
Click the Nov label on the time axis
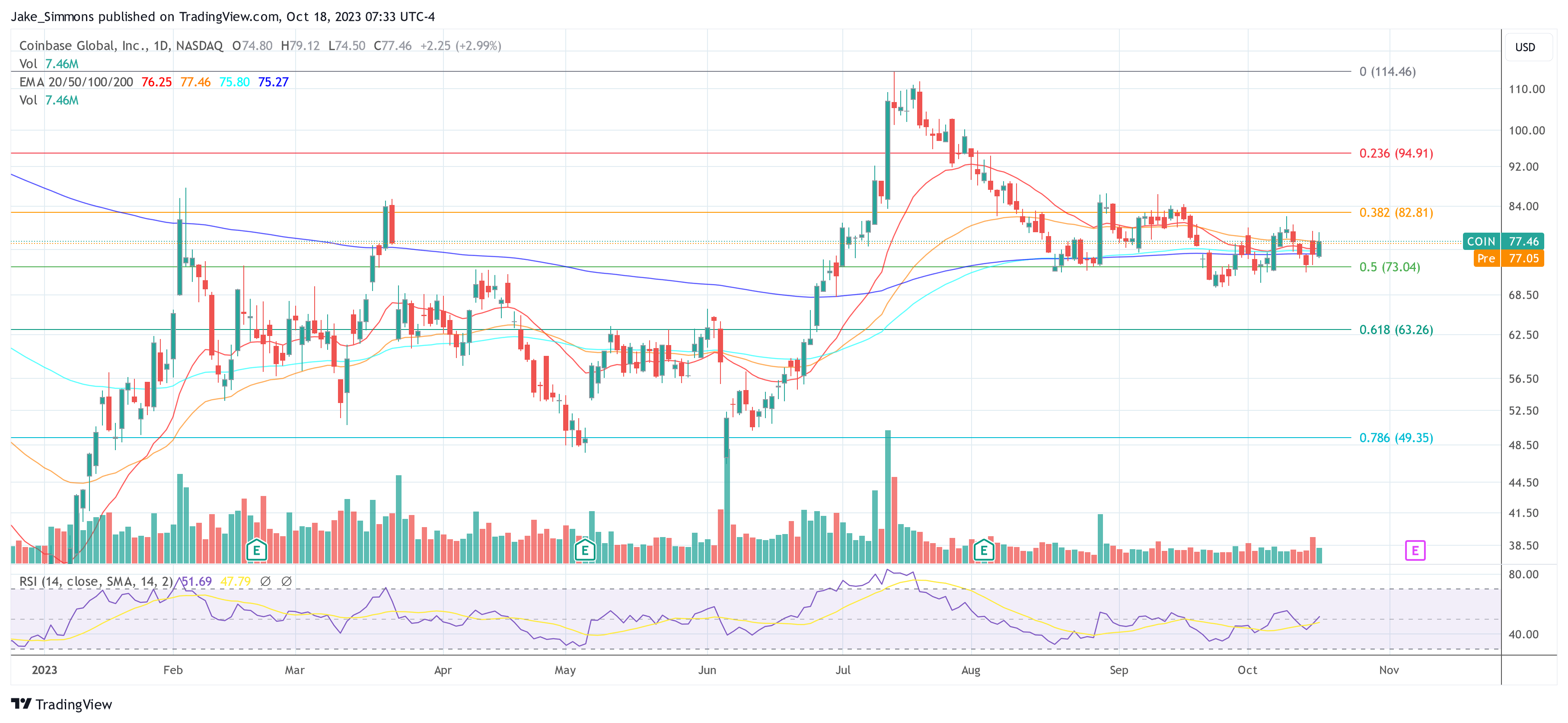[x=1389, y=670]
